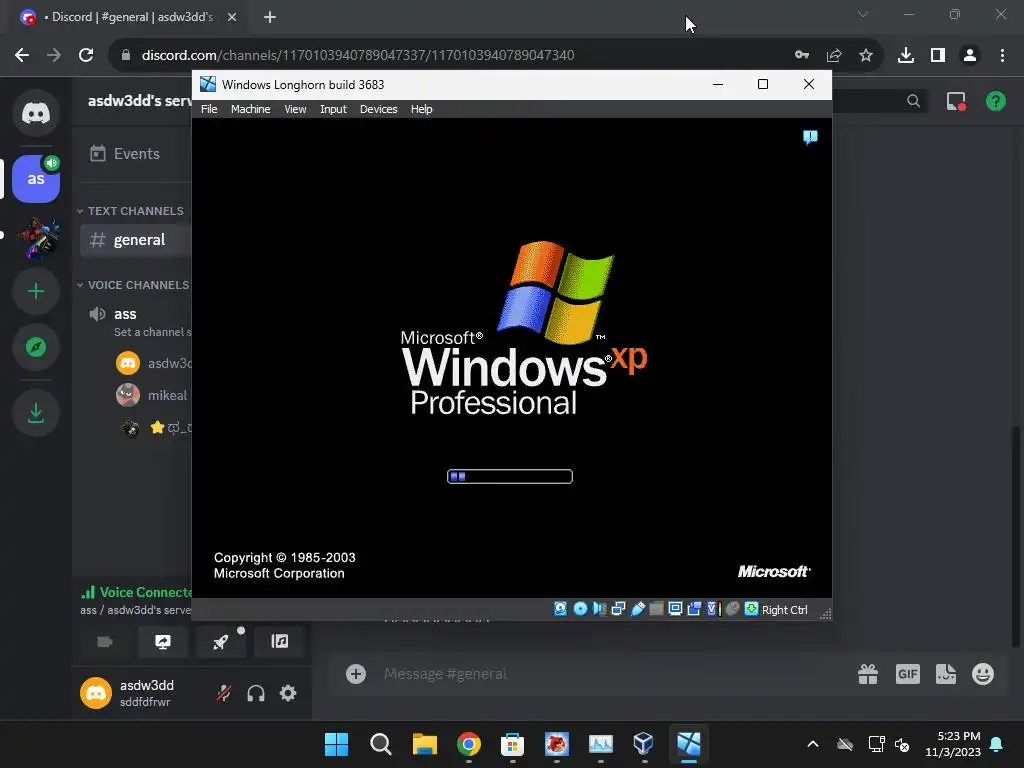This screenshot has height=768, width=1024.
Task: Open the emoji picker
Action: 983,674
